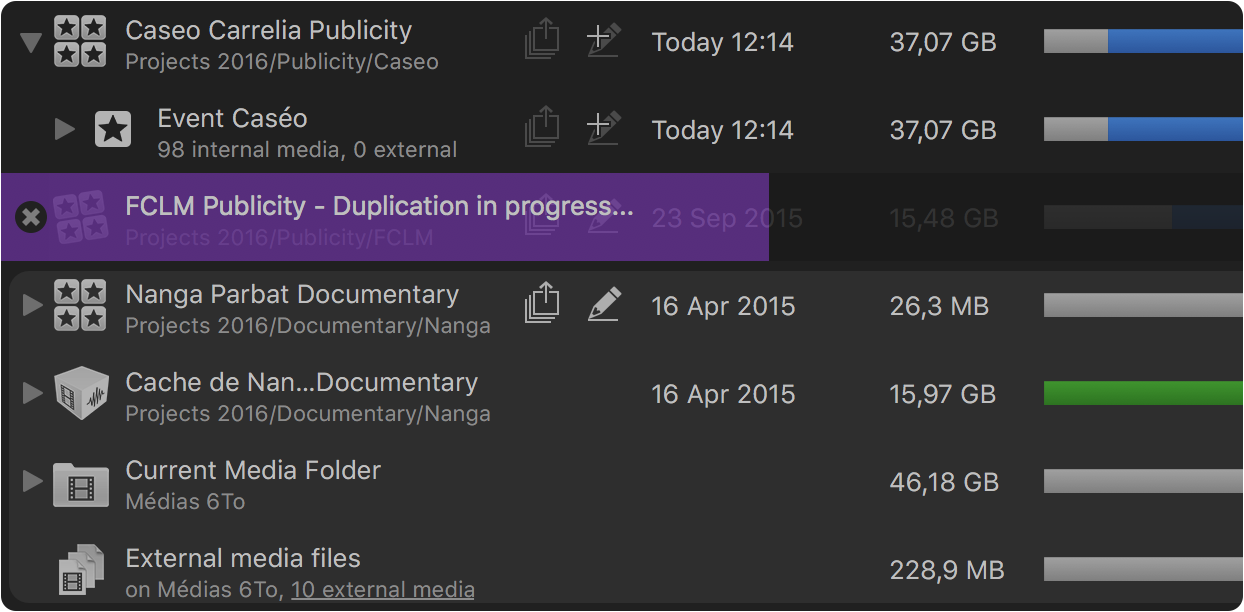Click the rename pencil icon for Event Caséo

tap(603, 128)
